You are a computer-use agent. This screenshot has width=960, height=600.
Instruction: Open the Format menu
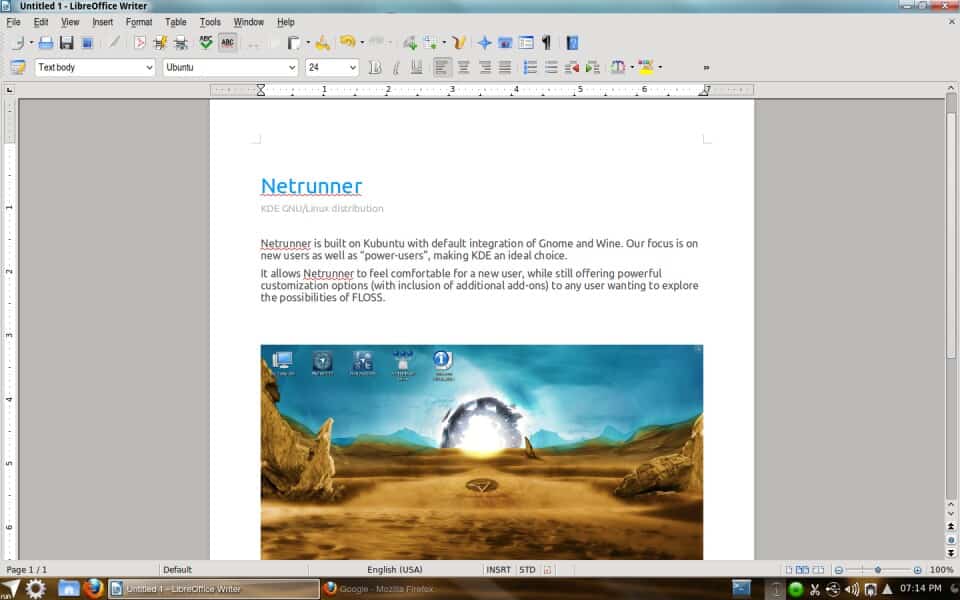139,22
